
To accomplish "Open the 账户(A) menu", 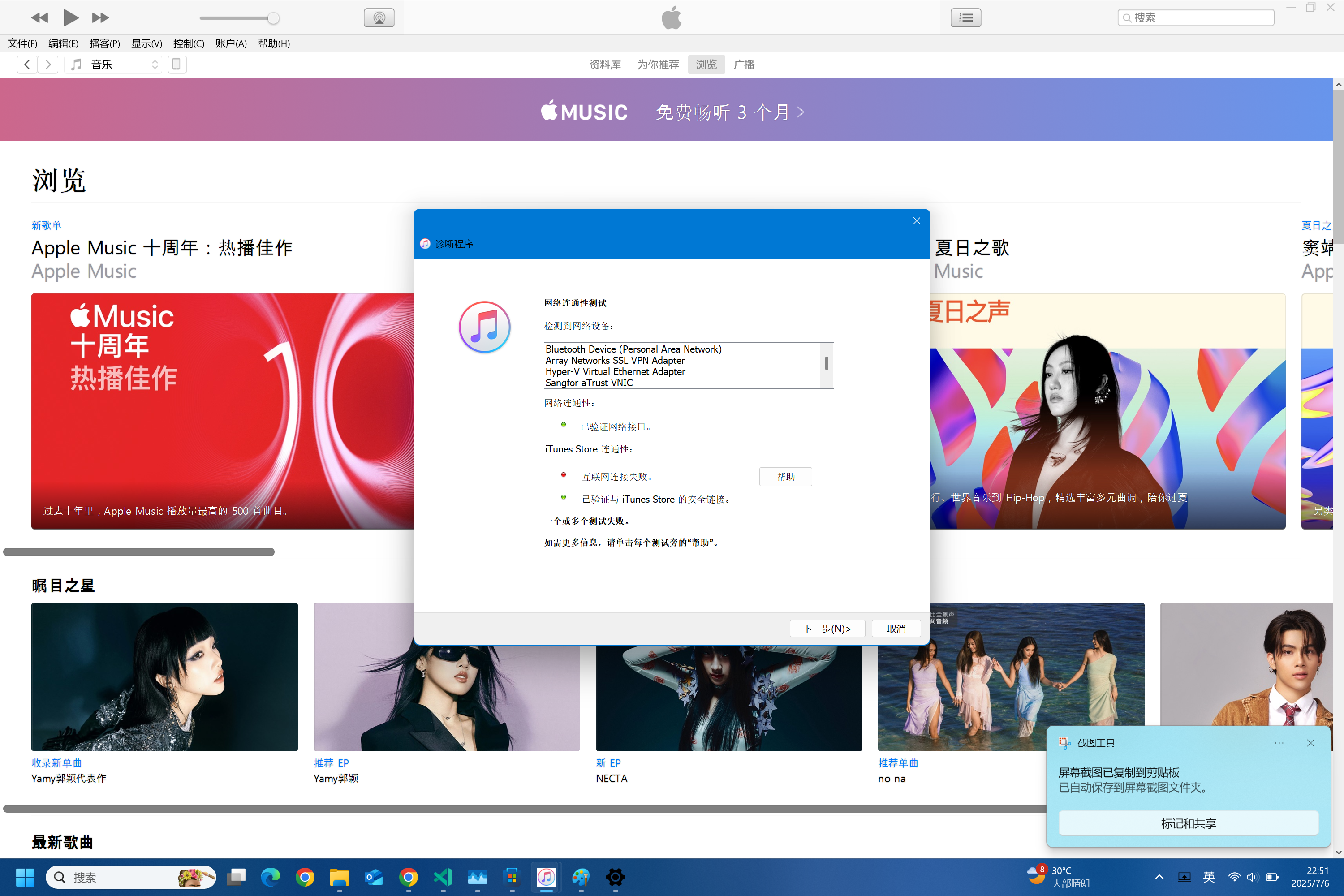I will pos(231,43).
